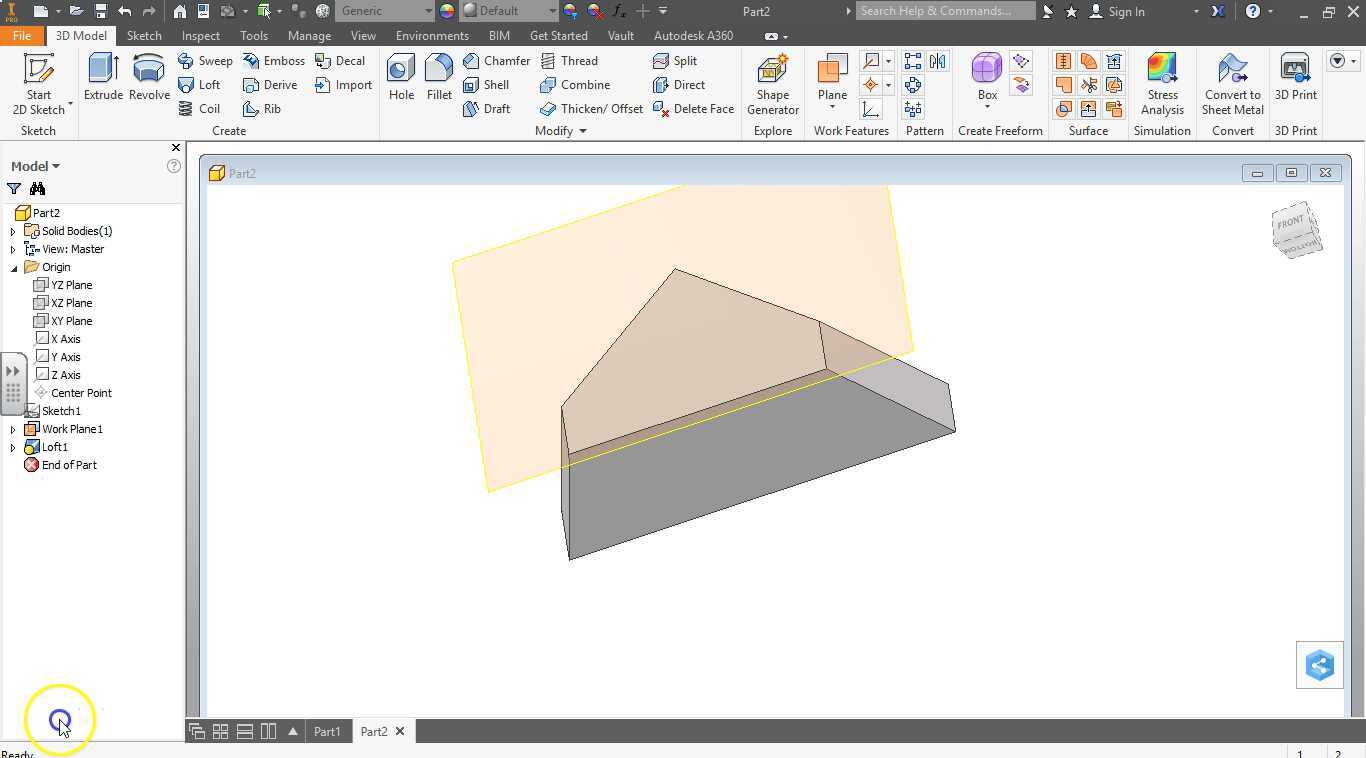
Task: Expand the Work Plane1 tree node
Action: (13, 430)
